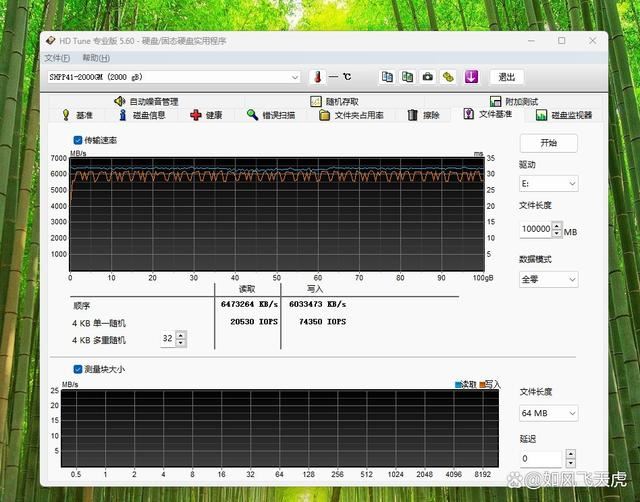The height and width of the screenshot is (502, 640).
Task: Decrease 文件长度 100000 MB value
Action: (x=557, y=233)
